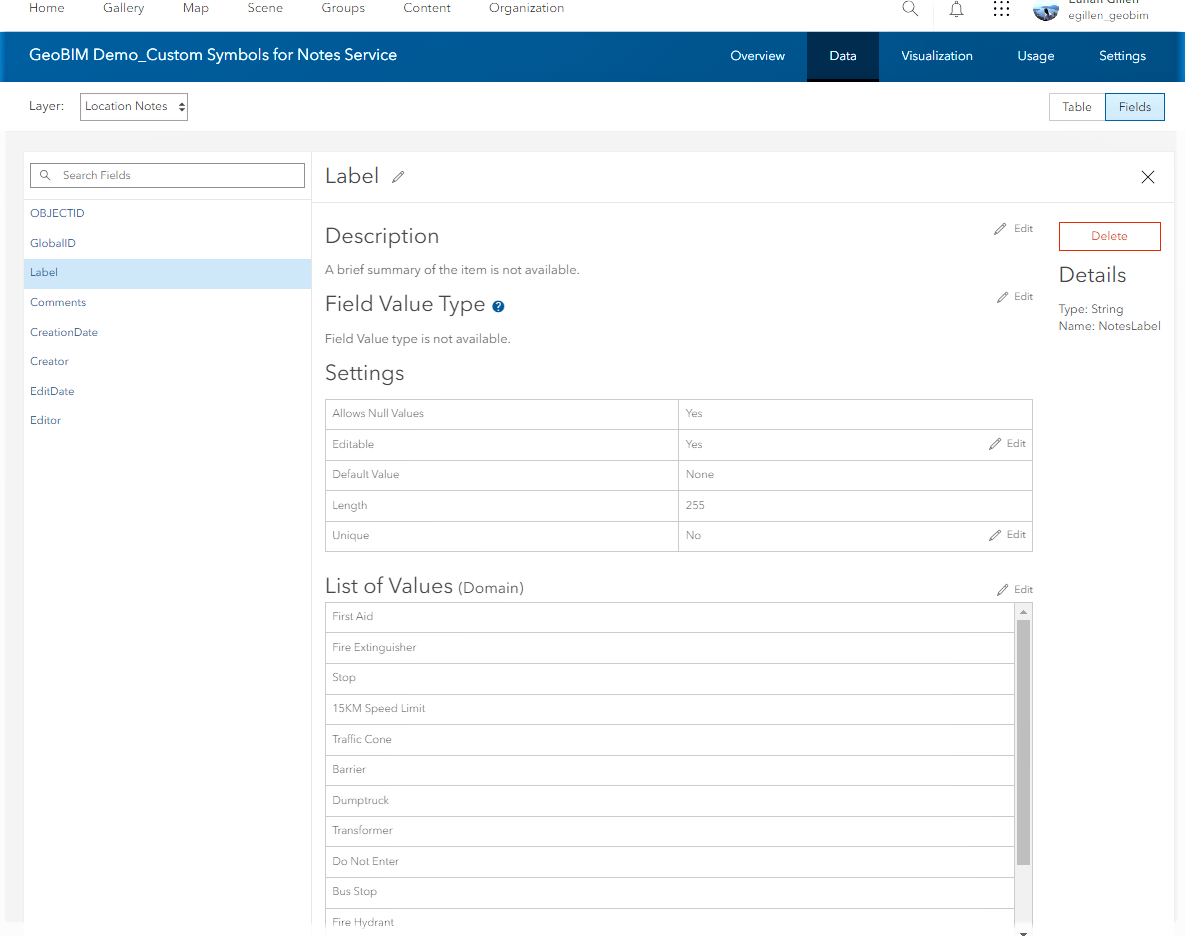The image size is (1185, 936).
Task: Click the Length value 255
Action: pos(695,505)
